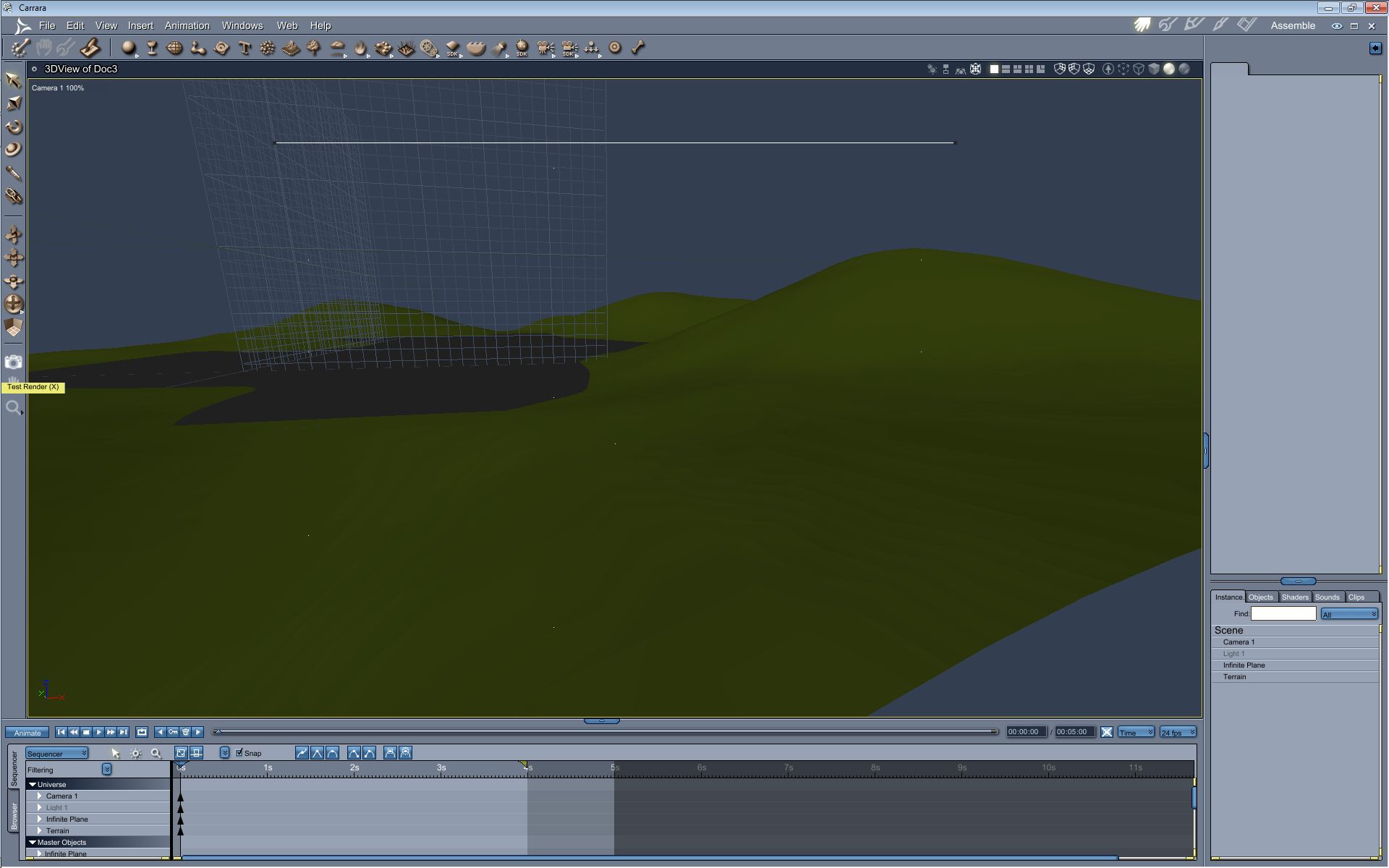Insert a plant tree object
The image size is (1389, 868).
(x=313, y=48)
